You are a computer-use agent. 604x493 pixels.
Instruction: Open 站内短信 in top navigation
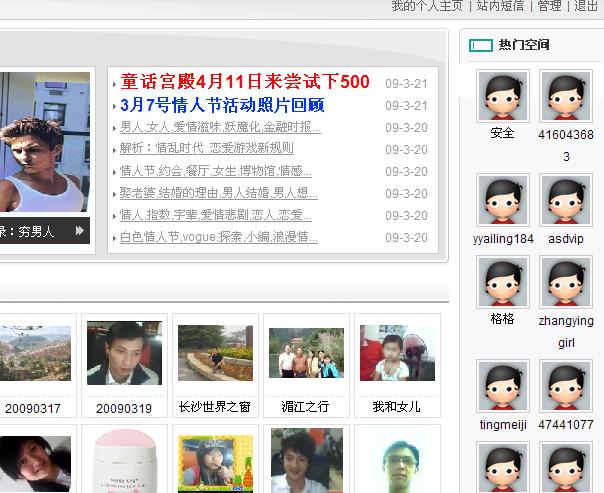tap(500, 6)
